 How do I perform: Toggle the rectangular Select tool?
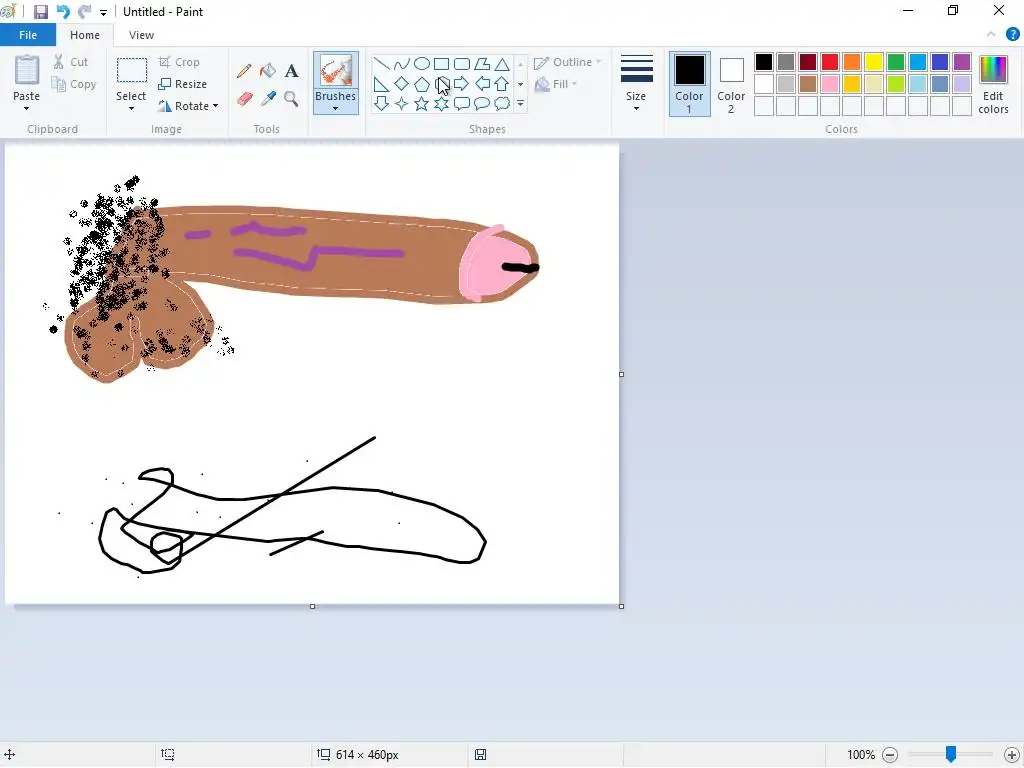[131, 71]
